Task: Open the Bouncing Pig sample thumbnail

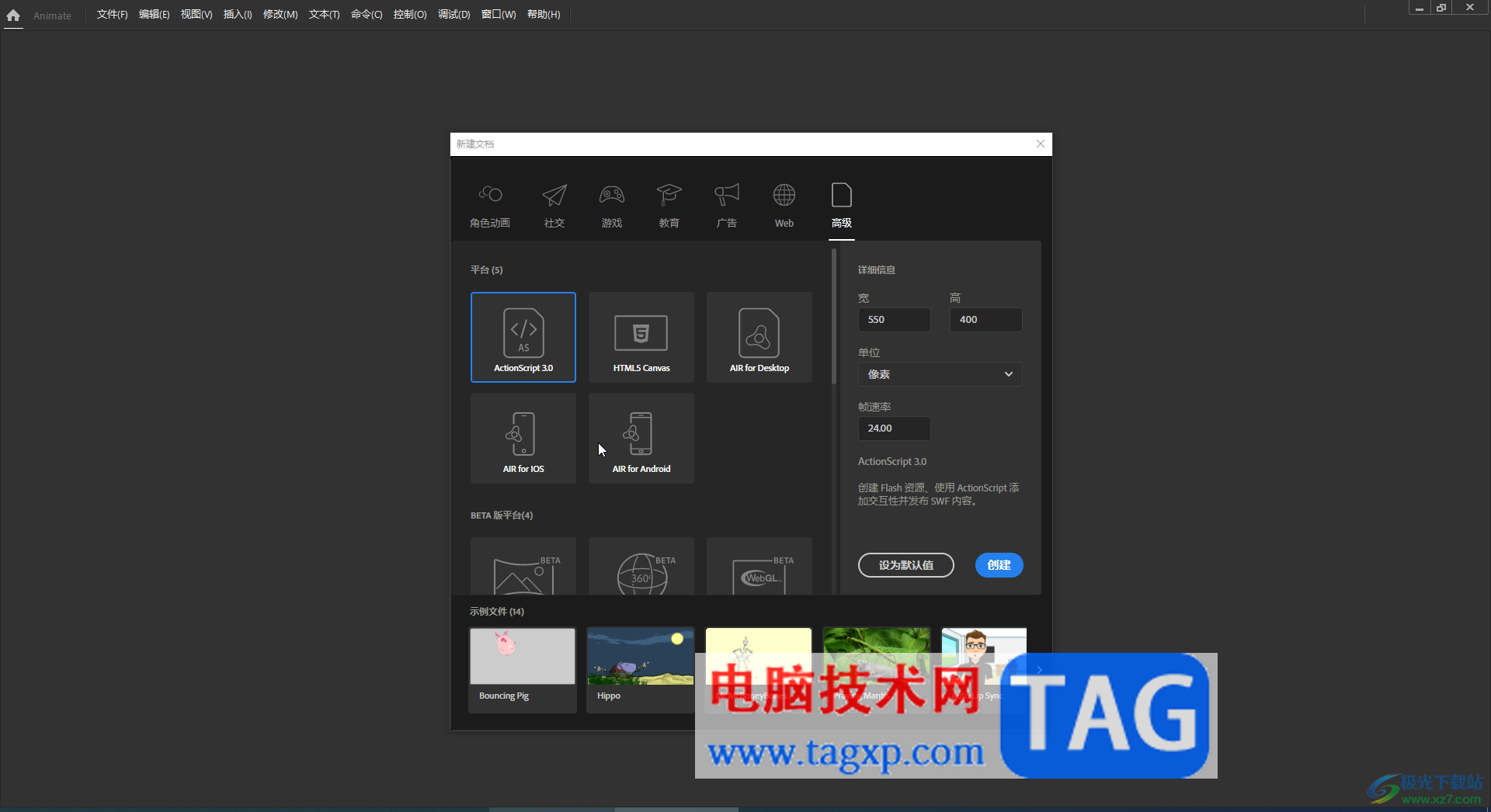Action: click(x=523, y=657)
